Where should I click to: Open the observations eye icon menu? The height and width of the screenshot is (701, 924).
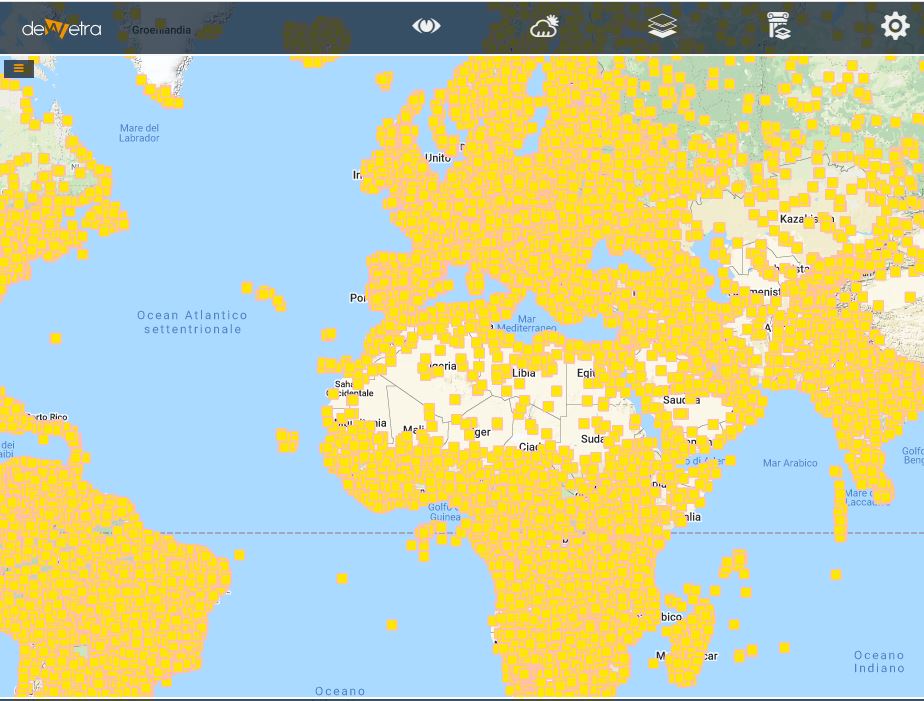pyautogui.click(x=426, y=26)
